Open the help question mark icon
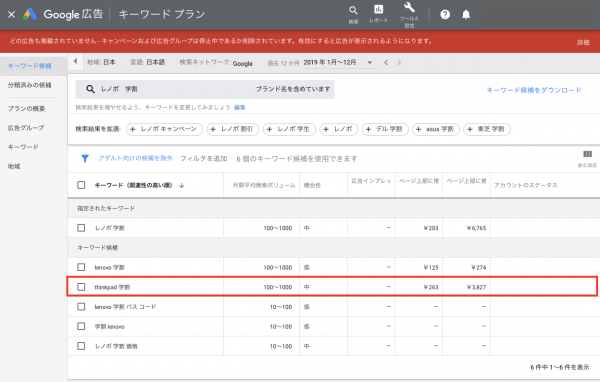The height and width of the screenshot is (382, 600). 445,15
